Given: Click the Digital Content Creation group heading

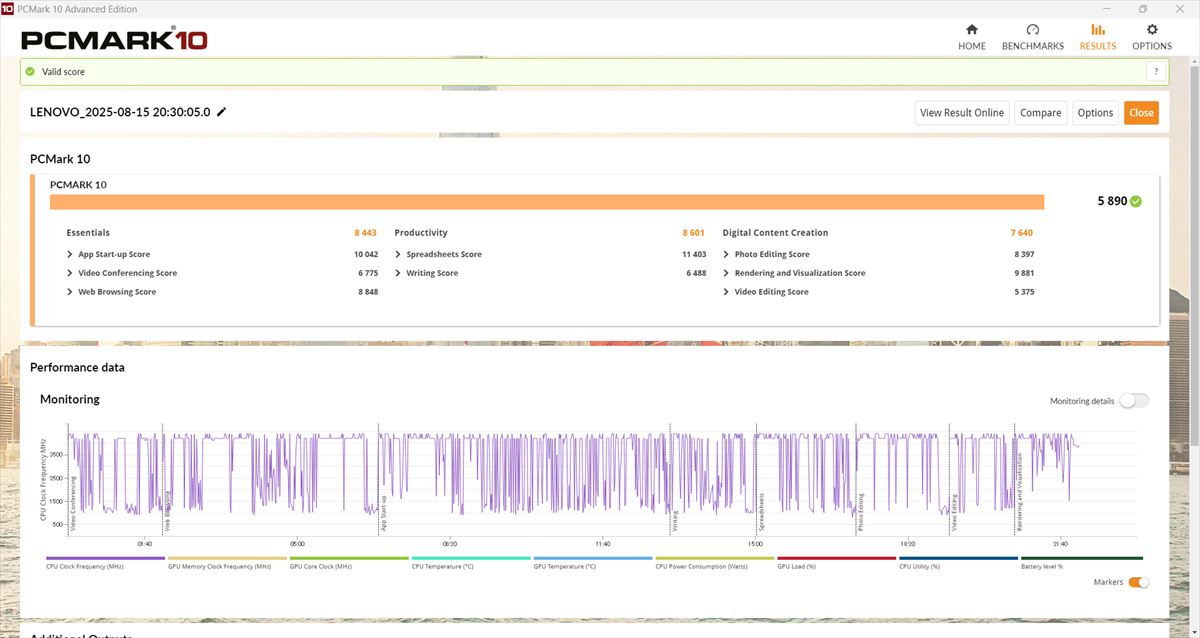Looking at the screenshot, I should click(x=775, y=233).
